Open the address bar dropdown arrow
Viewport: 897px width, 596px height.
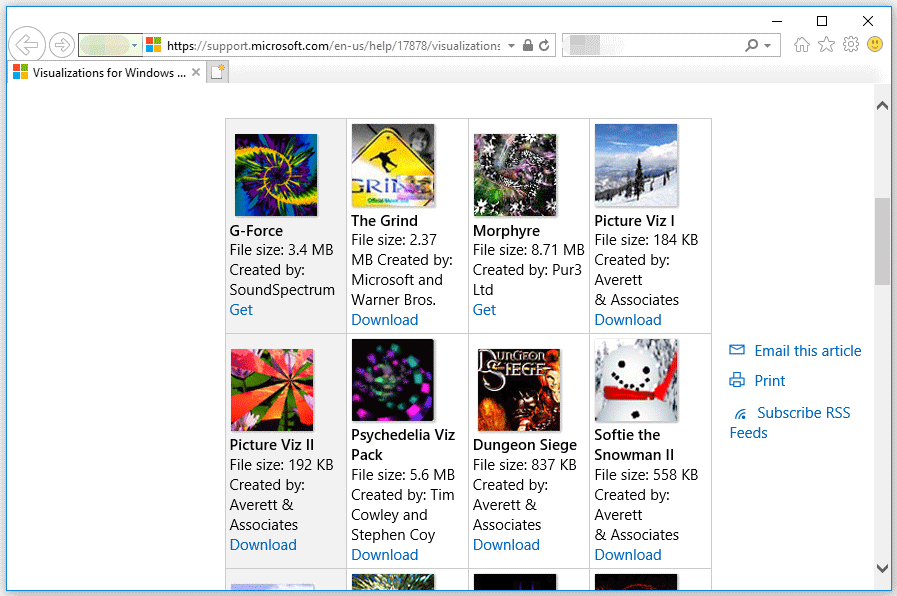tap(510, 44)
